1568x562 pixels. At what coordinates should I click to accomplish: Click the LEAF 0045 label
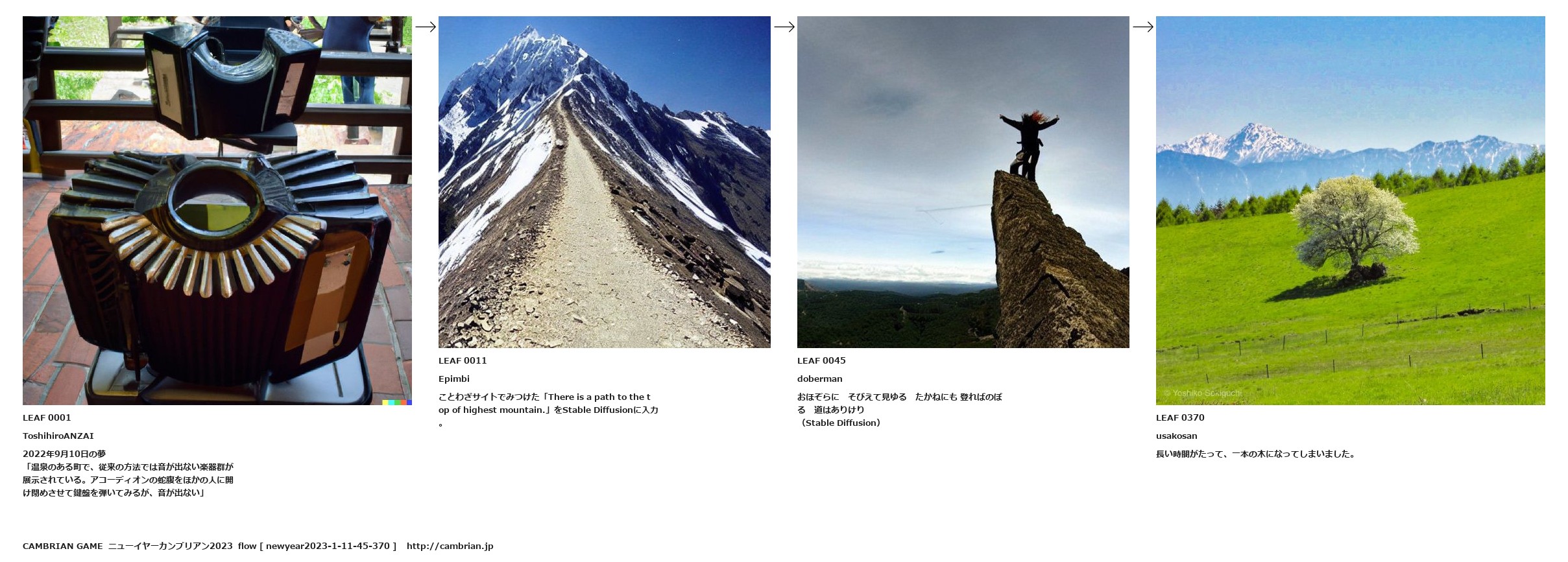[x=821, y=360]
